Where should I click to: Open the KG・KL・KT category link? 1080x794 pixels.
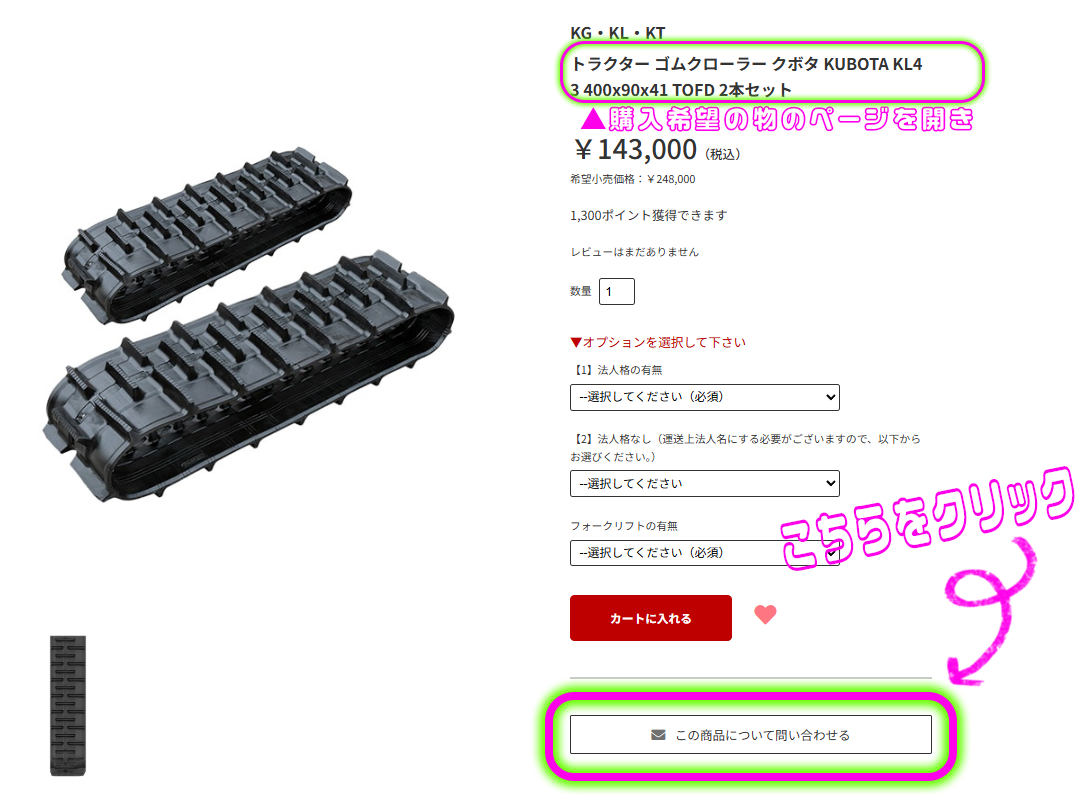click(618, 33)
